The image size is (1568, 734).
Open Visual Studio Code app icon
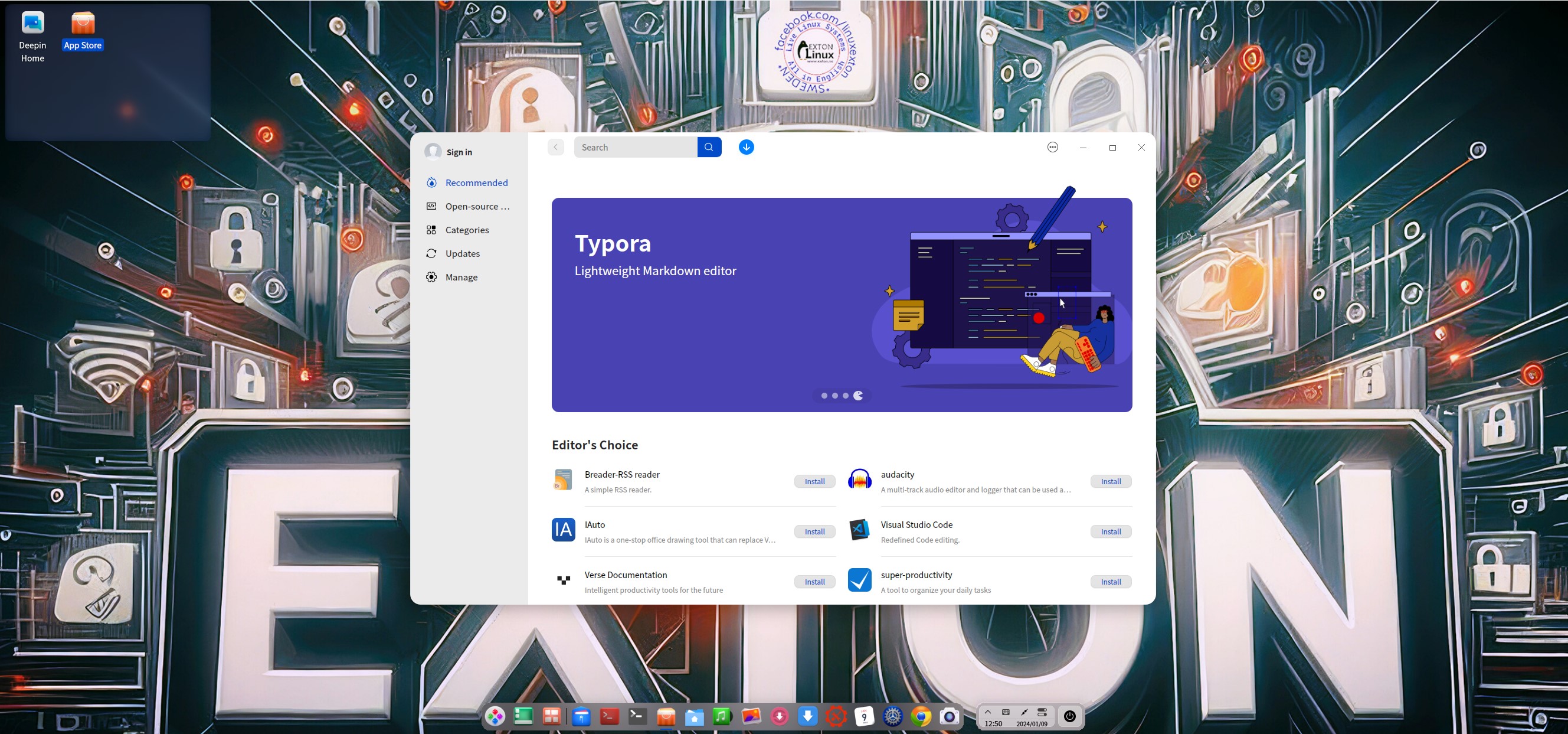point(859,530)
